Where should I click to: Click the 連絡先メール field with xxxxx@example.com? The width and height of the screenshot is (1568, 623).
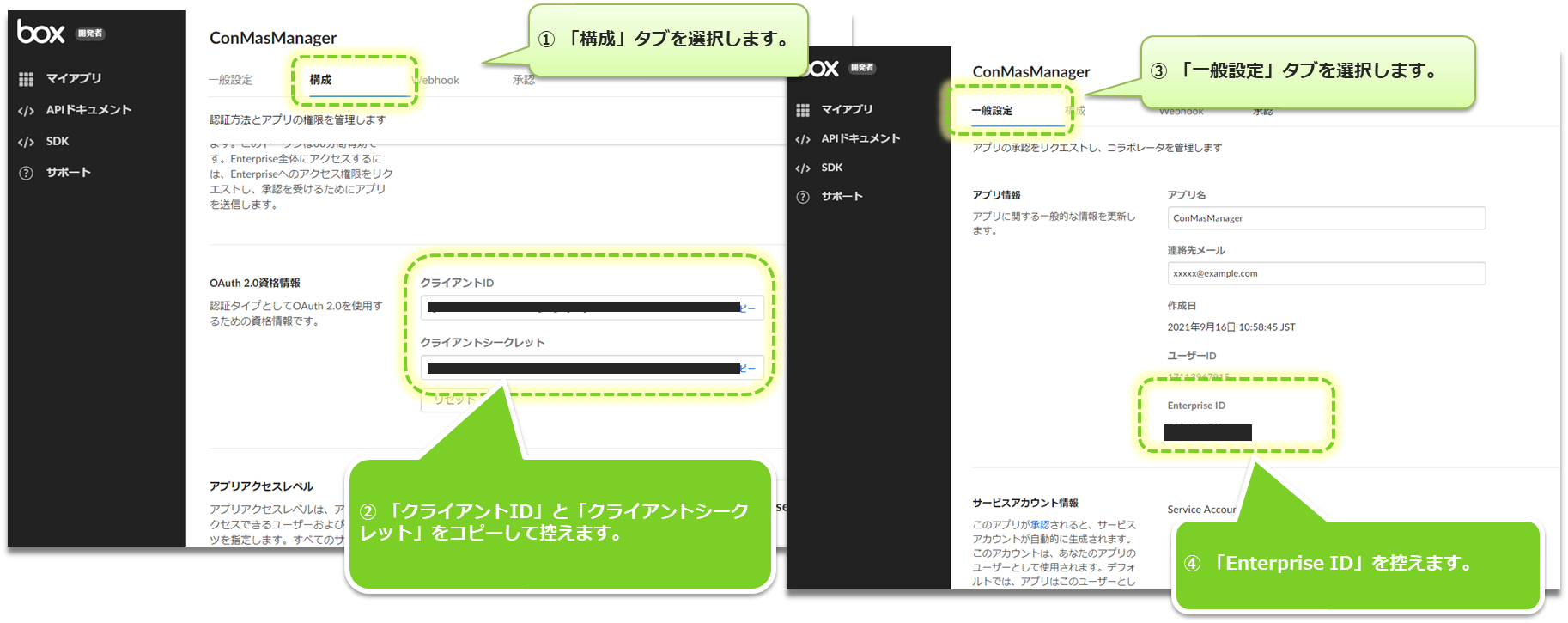tap(1325, 273)
